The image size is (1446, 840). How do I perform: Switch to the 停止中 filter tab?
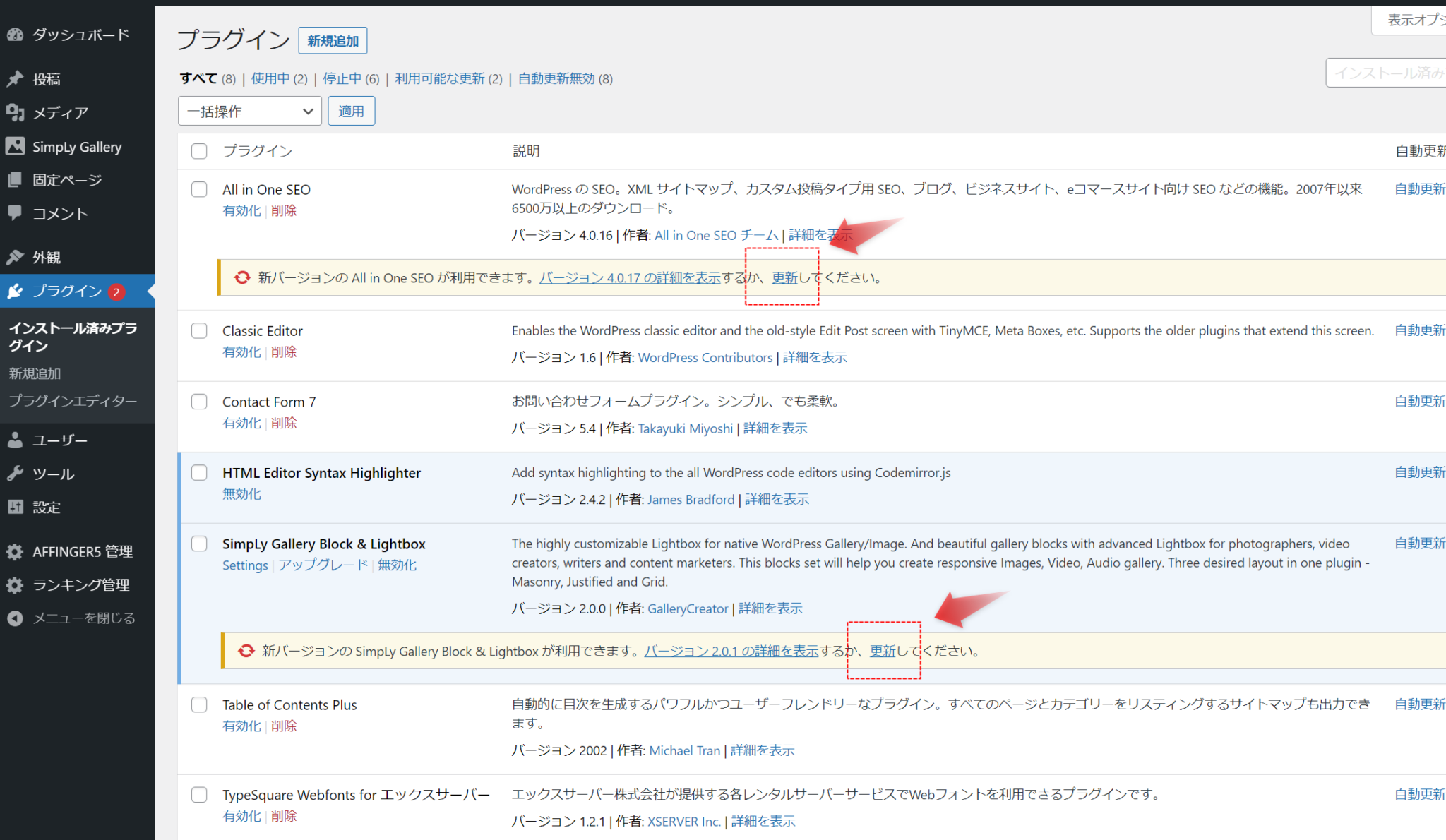(x=344, y=78)
